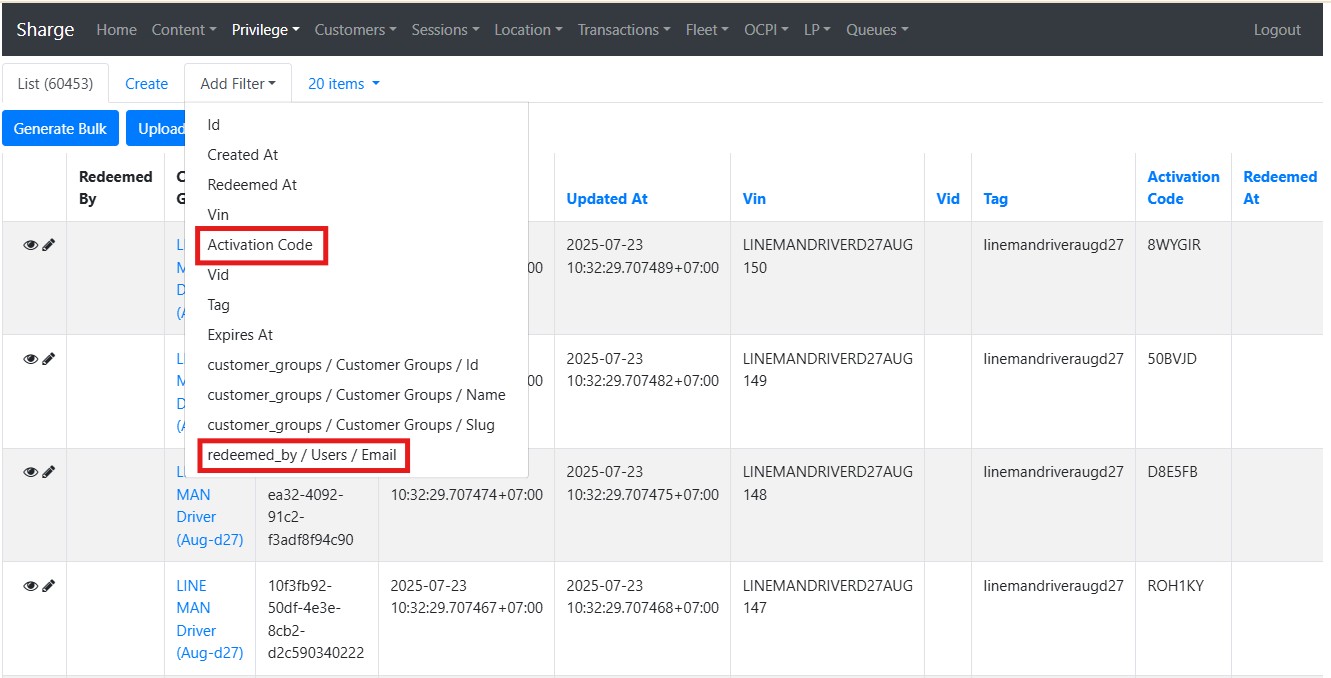The image size is (1331, 678).
Task: Choose Activation Code filter option
Action: [x=260, y=245]
